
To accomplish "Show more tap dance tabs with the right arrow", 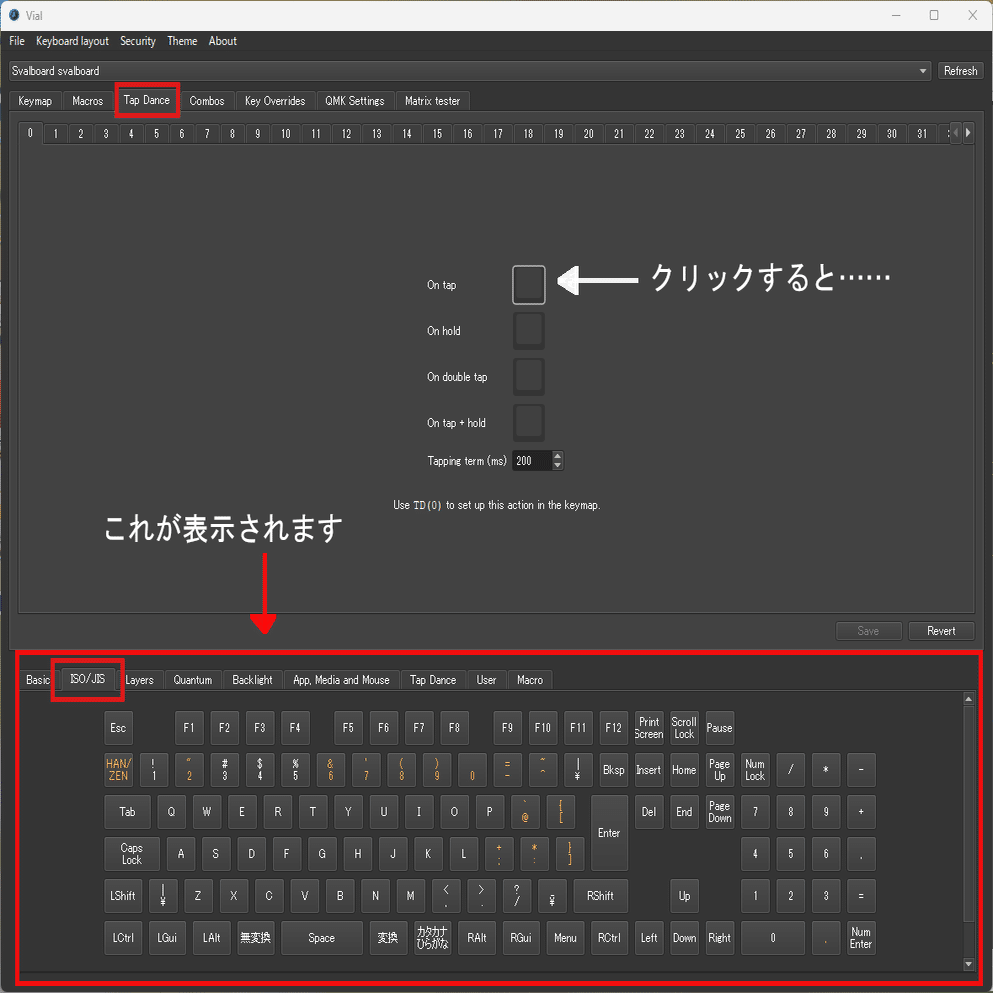I will [x=968, y=133].
